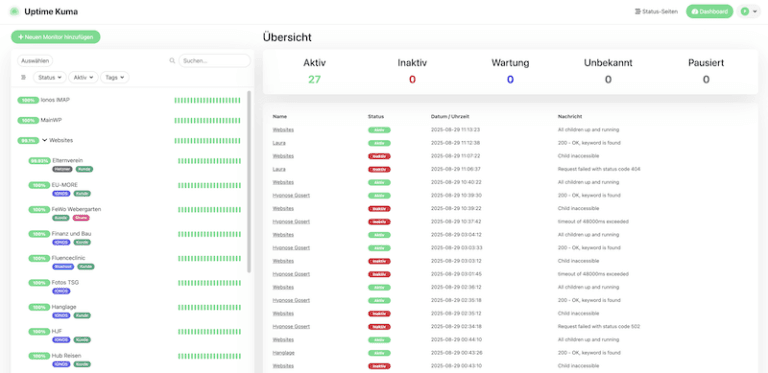Click the magnifier search icon
This screenshot has width=768, height=373.
(172, 61)
